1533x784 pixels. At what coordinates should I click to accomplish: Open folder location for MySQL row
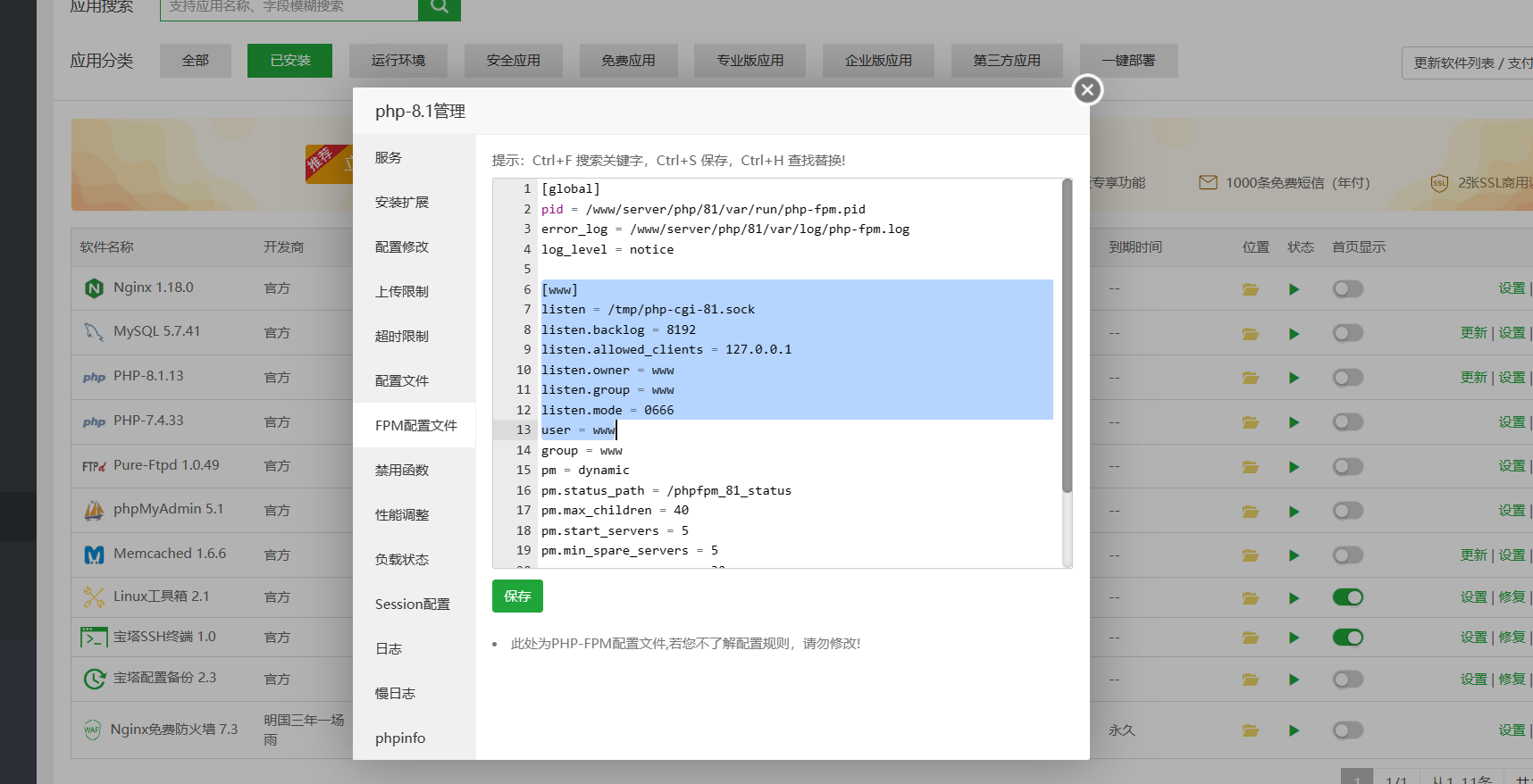point(1251,333)
